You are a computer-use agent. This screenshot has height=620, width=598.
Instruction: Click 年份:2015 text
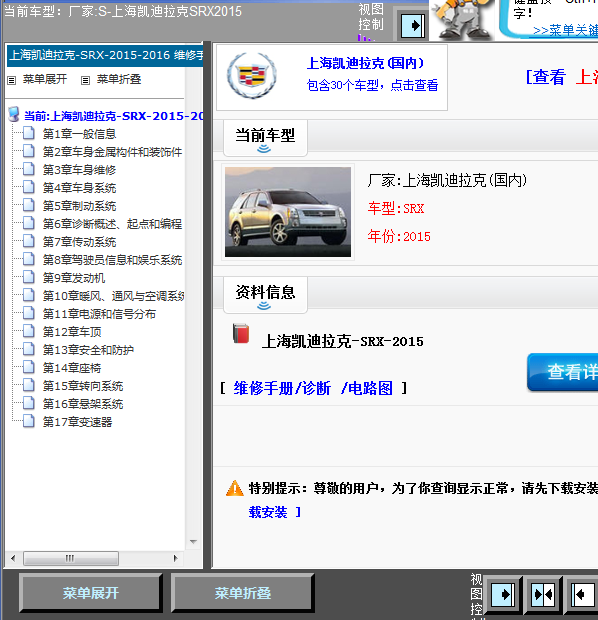coord(399,236)
